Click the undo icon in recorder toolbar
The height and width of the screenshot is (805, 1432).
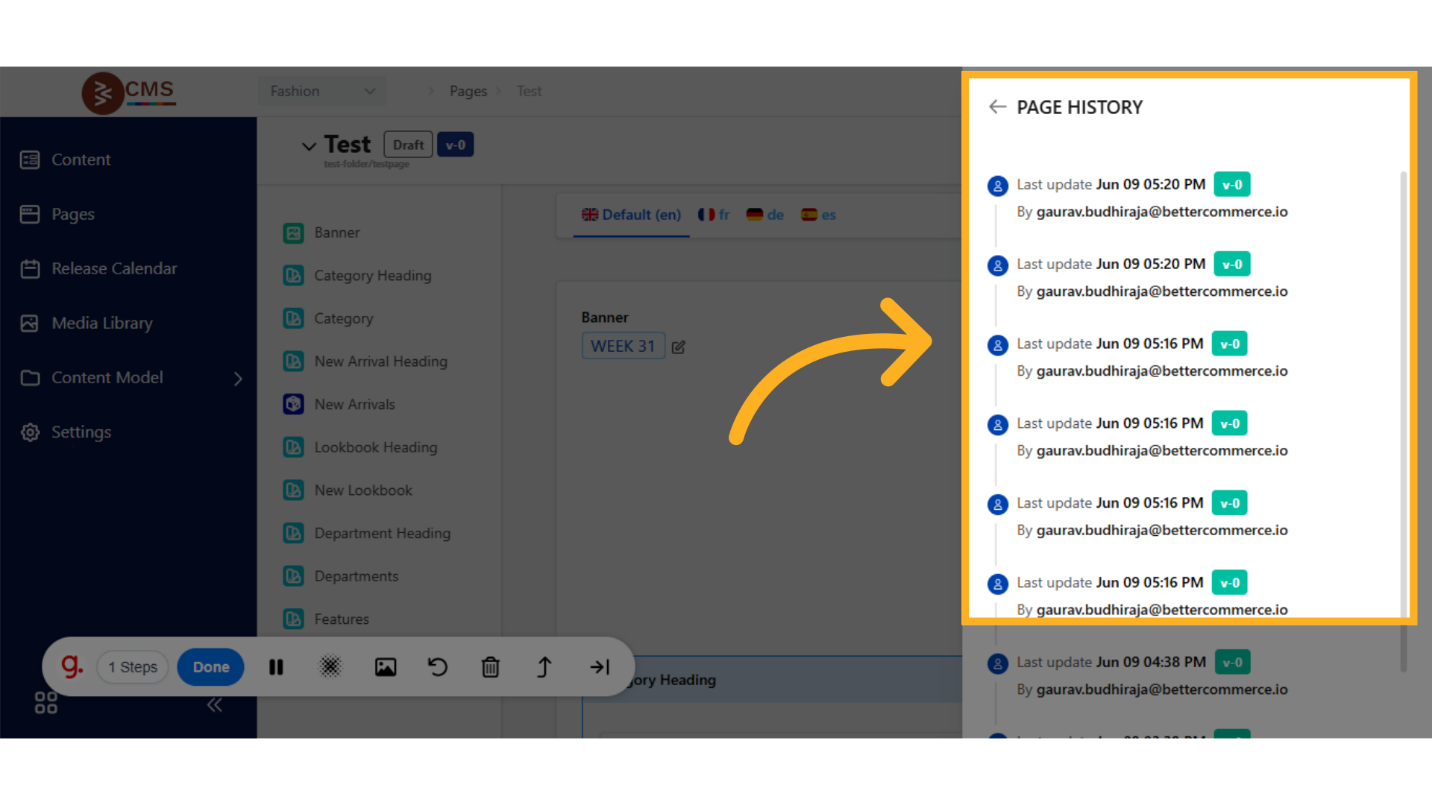pyautogui.click(x=438, y=667)
